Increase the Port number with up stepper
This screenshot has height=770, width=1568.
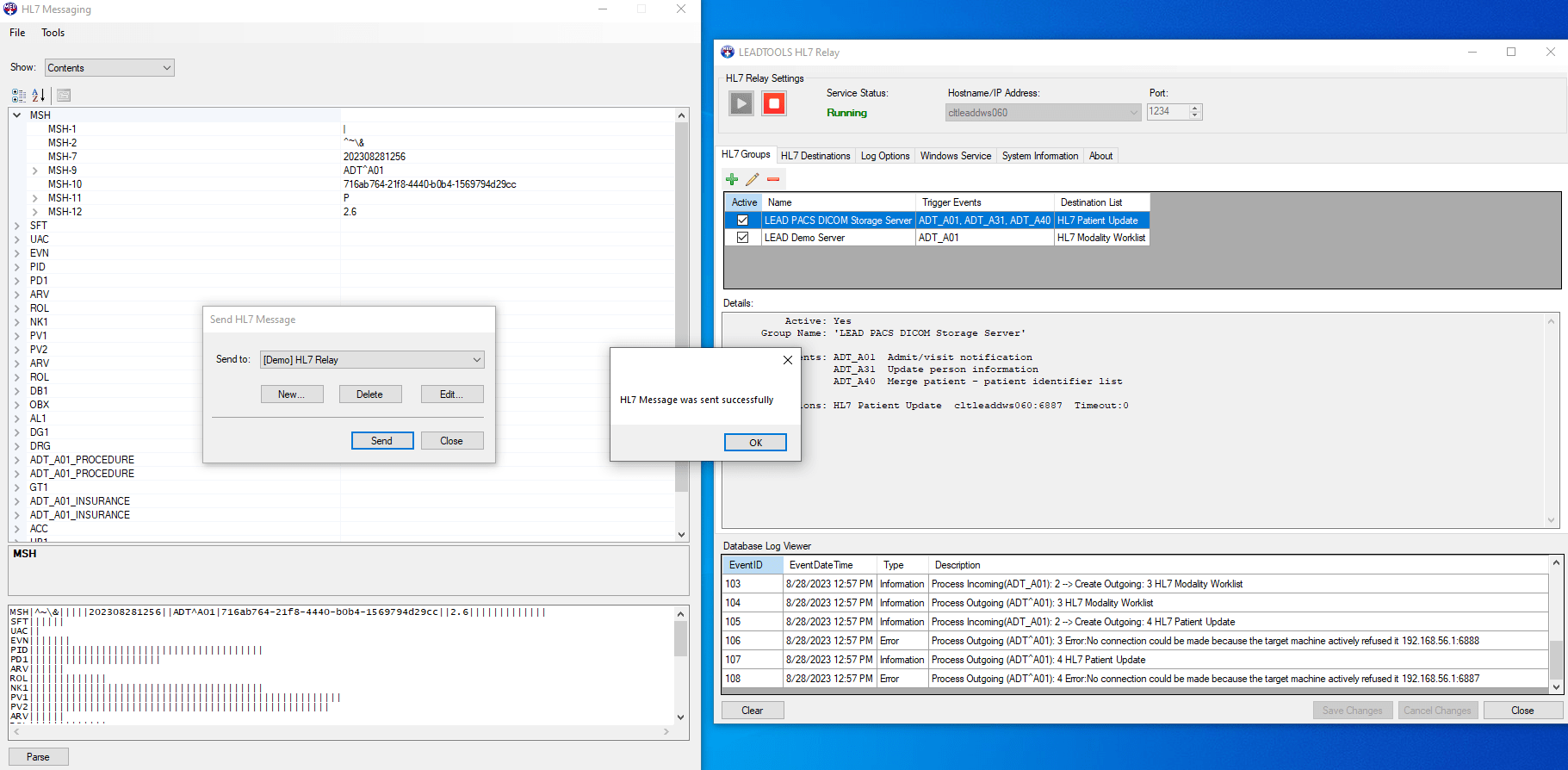(1194, 109)
